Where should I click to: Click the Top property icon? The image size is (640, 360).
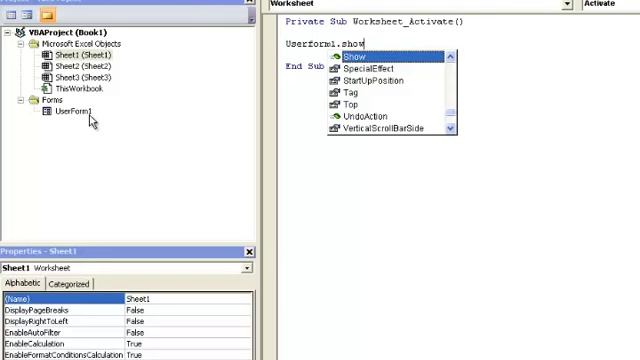335,104
